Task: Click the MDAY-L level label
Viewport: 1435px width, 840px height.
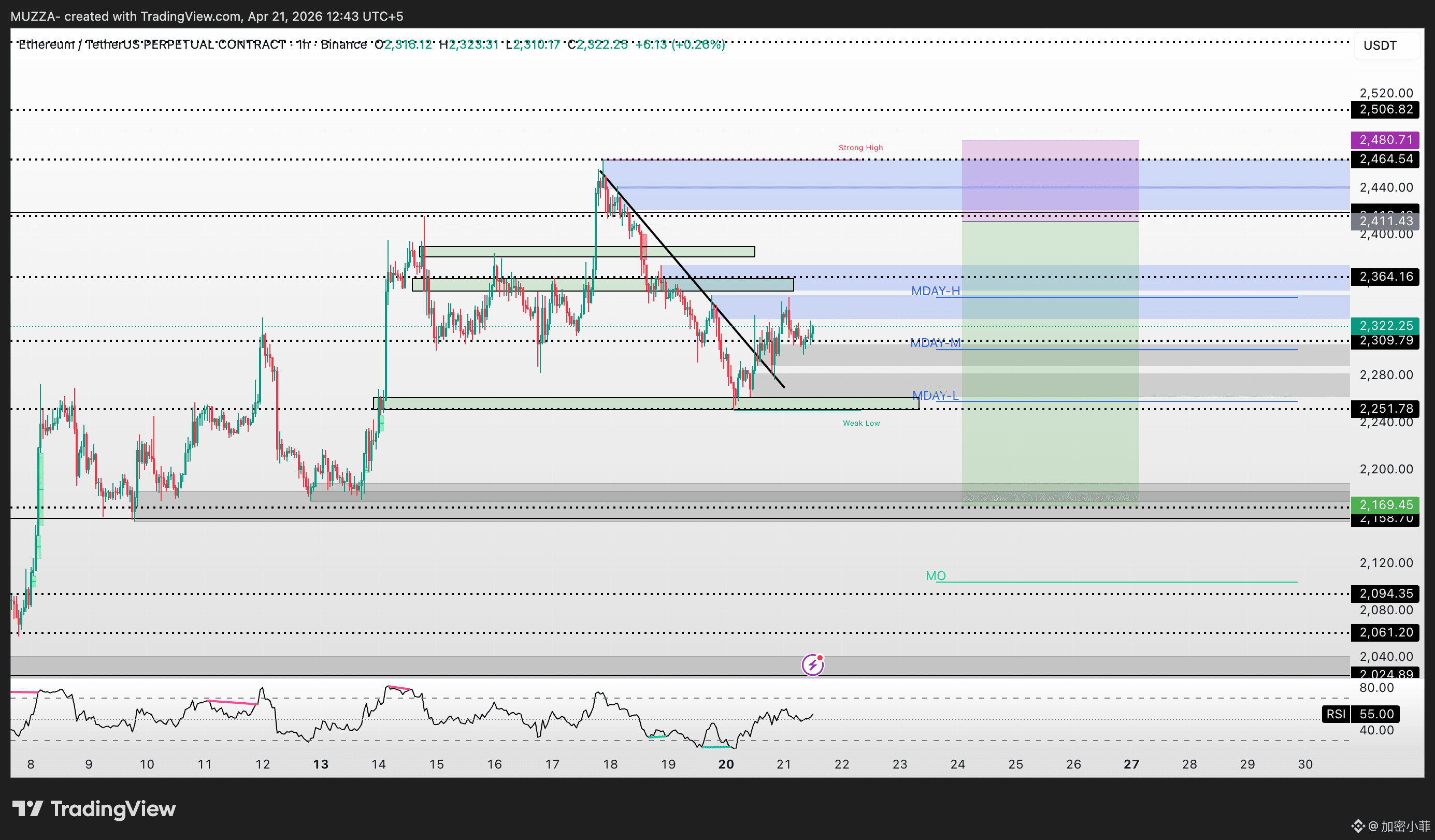Action: click(935, 395)
